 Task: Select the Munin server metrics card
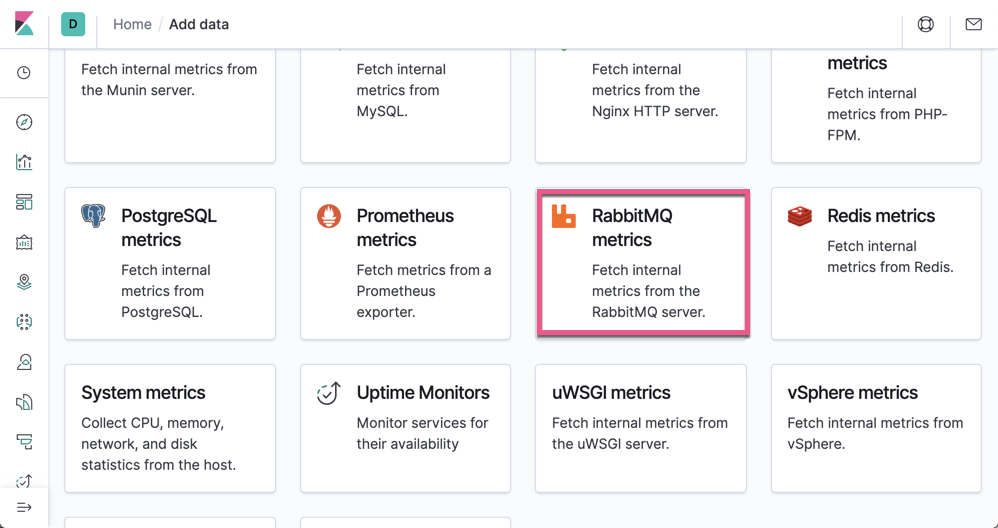tap(170, 106)
